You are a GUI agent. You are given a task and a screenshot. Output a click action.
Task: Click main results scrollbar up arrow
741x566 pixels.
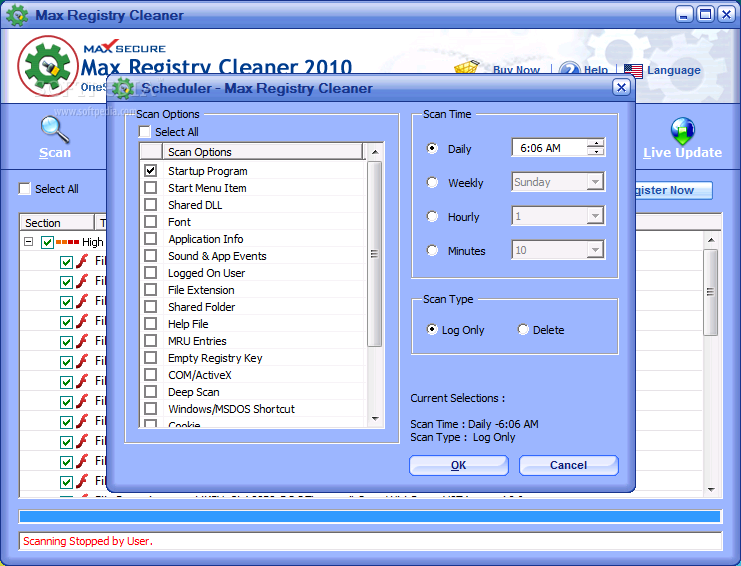711,240
